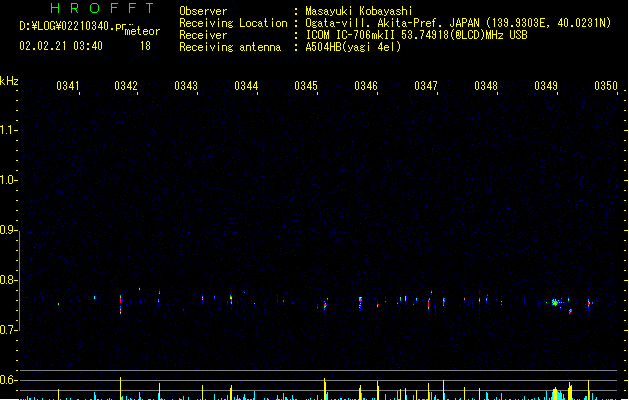This screenshot has height=400, width=629.
Task: Click the 1.0 frequency axis label
Action: pos(8,180)
